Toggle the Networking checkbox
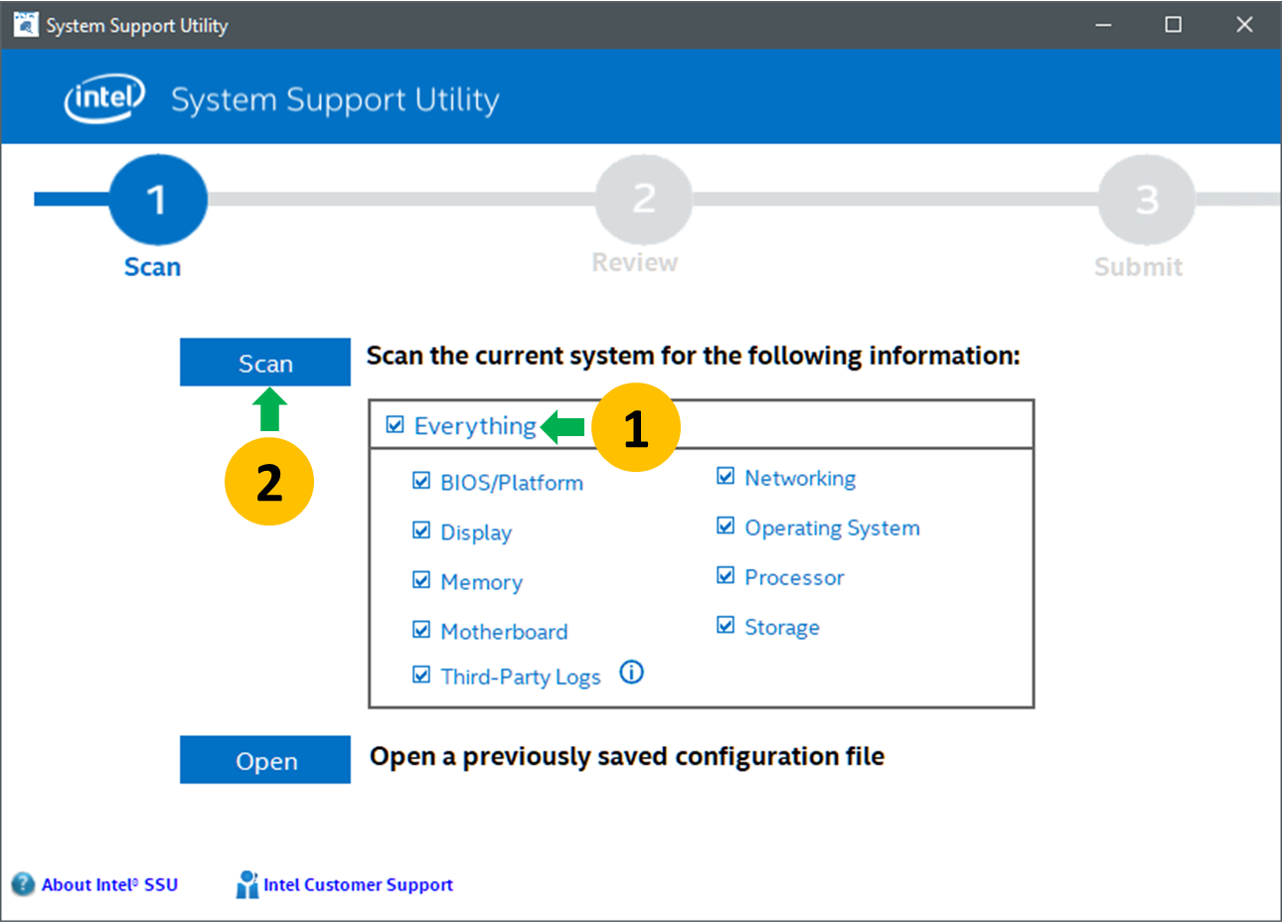Viewport: 1282px width, 922px height. [725, 477]
